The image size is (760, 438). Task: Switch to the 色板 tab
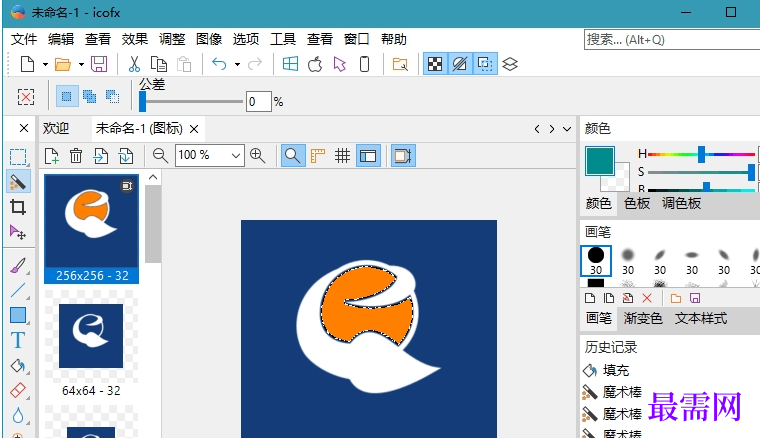(x=637, y=203)
